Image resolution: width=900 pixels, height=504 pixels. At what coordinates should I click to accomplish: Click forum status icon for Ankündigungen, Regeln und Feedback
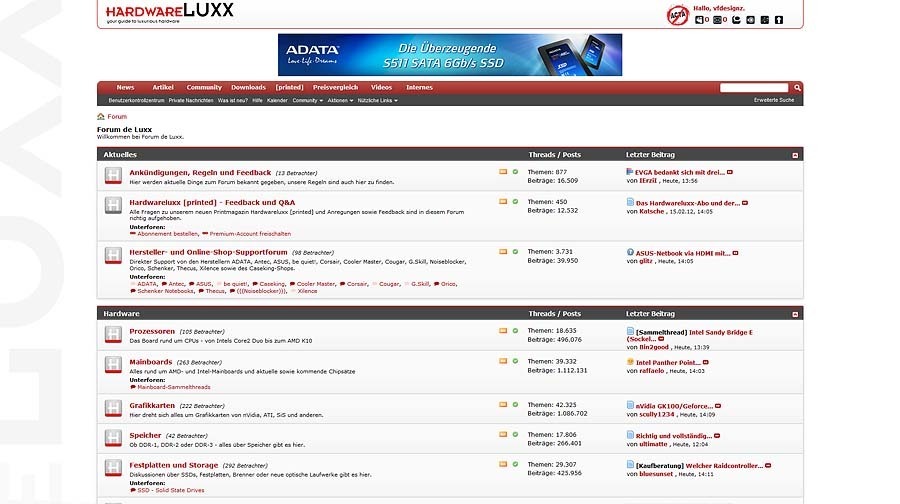coord(113,176)
